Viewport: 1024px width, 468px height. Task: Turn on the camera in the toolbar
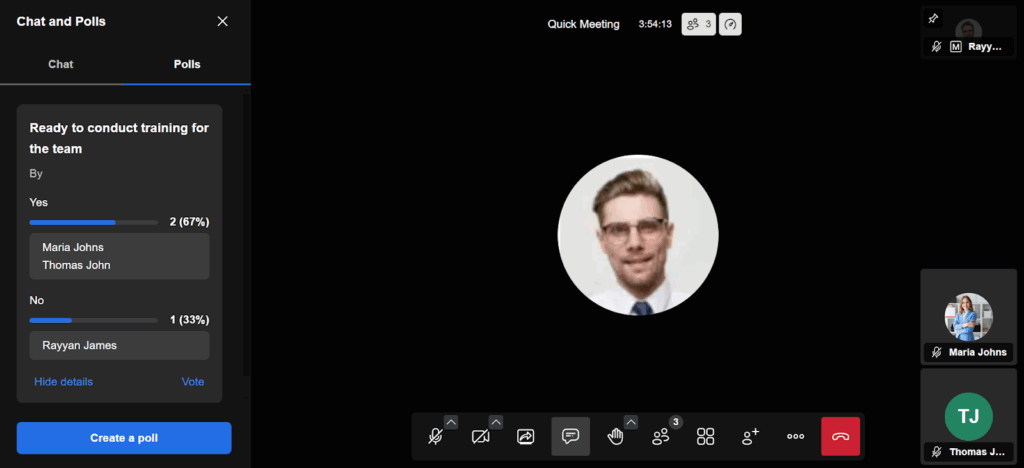click(x=480, y=437)
